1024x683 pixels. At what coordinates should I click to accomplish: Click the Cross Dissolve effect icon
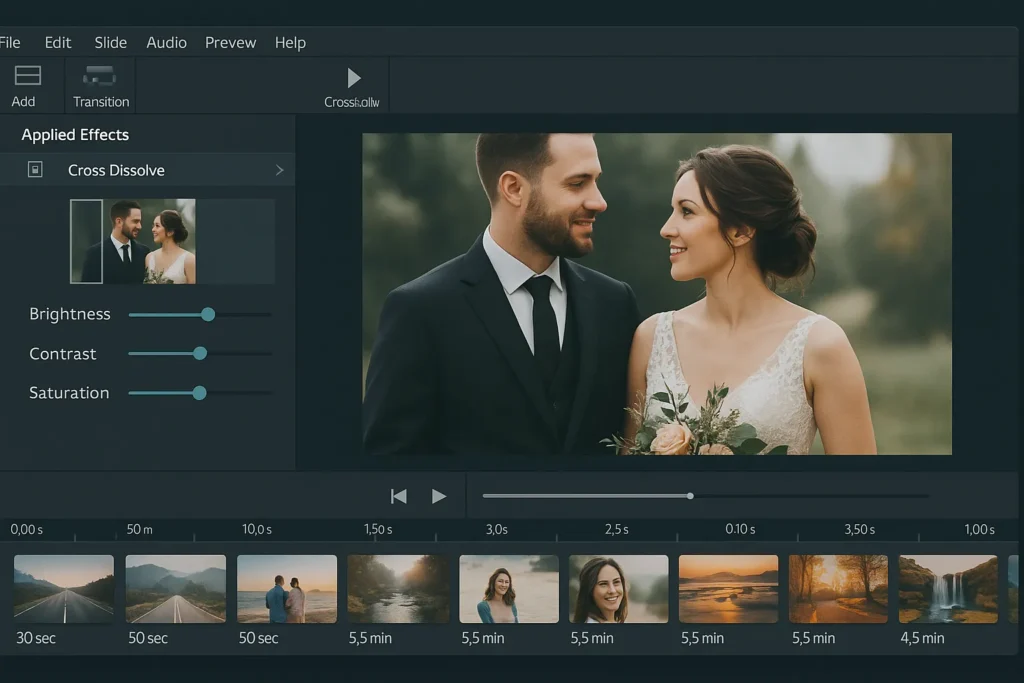click(35, 170)
